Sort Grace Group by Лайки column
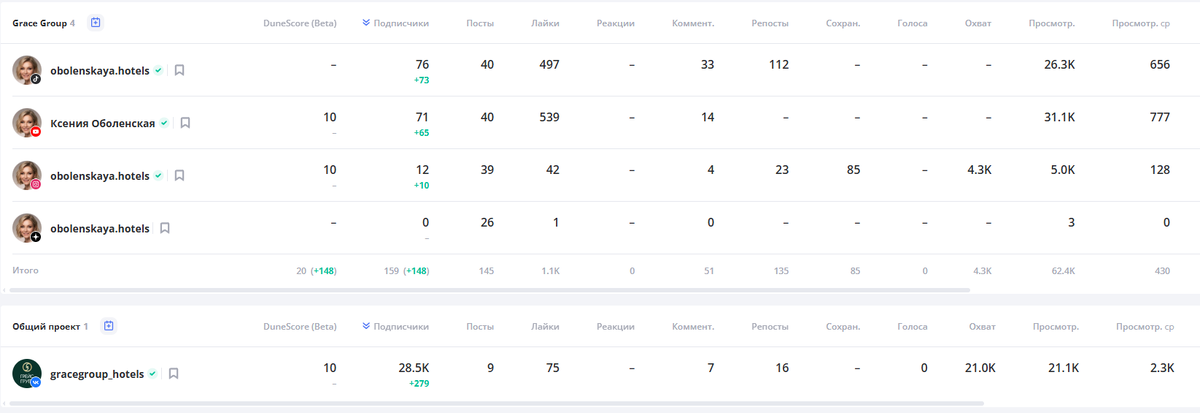 545,22
